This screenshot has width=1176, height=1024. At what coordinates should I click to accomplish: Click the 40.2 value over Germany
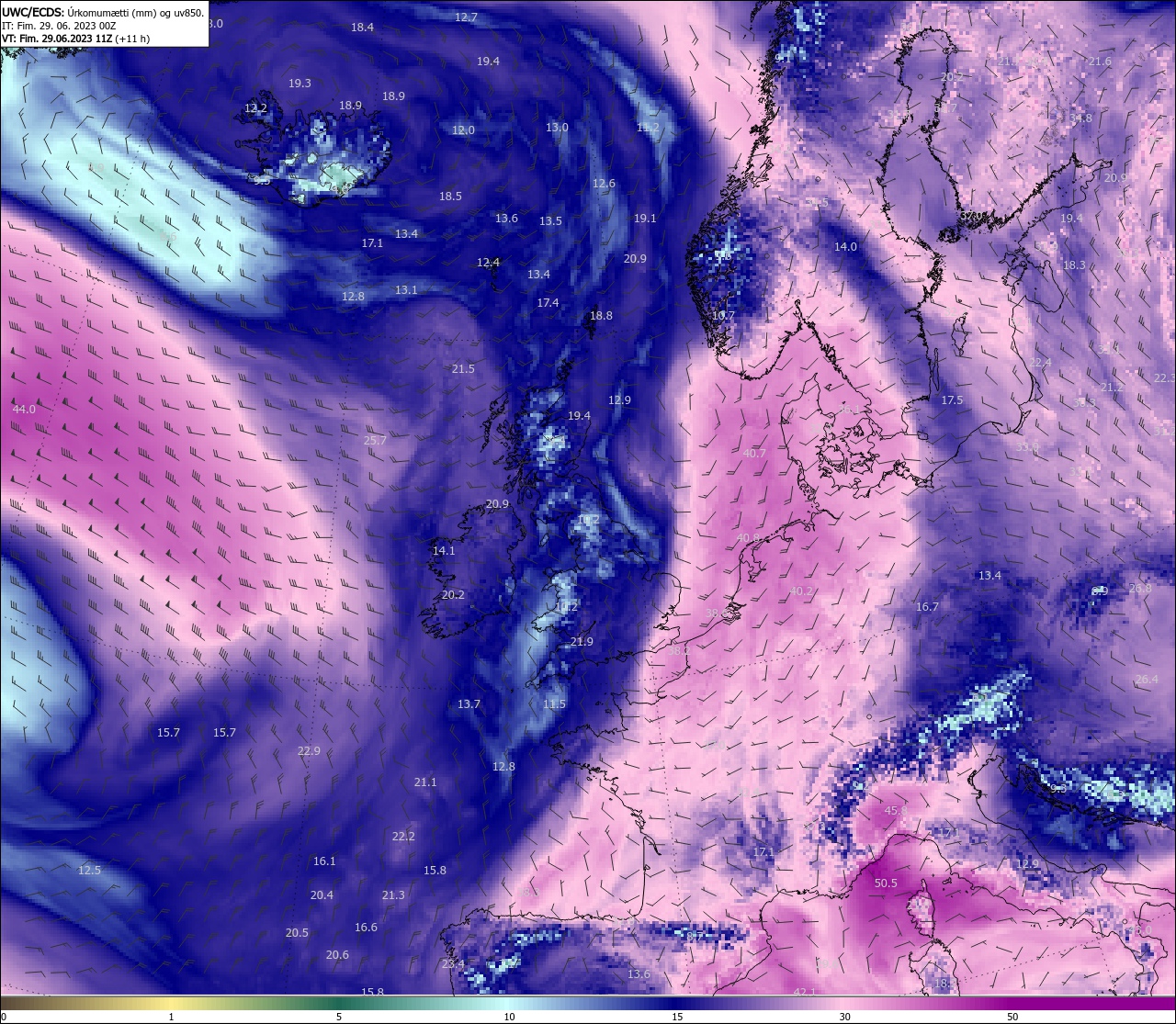point(802,591)
